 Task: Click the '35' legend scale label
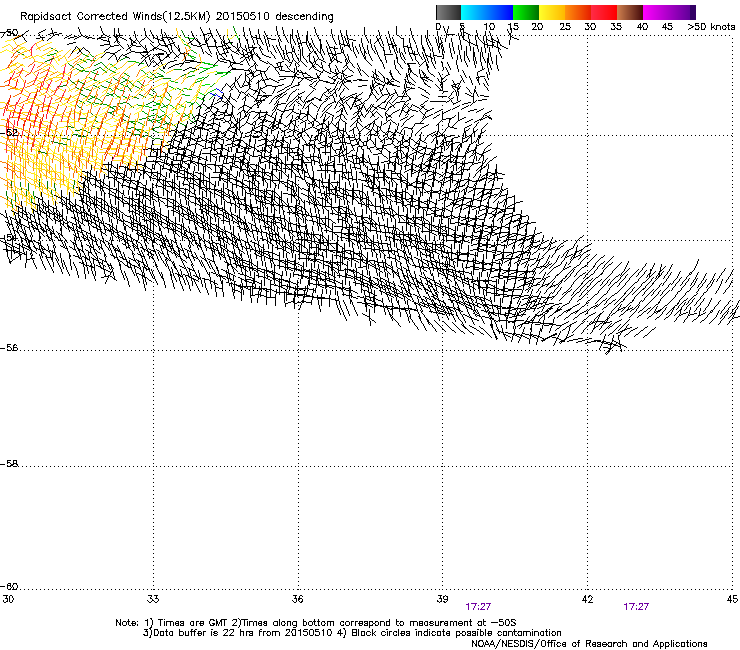click(616, 26)
